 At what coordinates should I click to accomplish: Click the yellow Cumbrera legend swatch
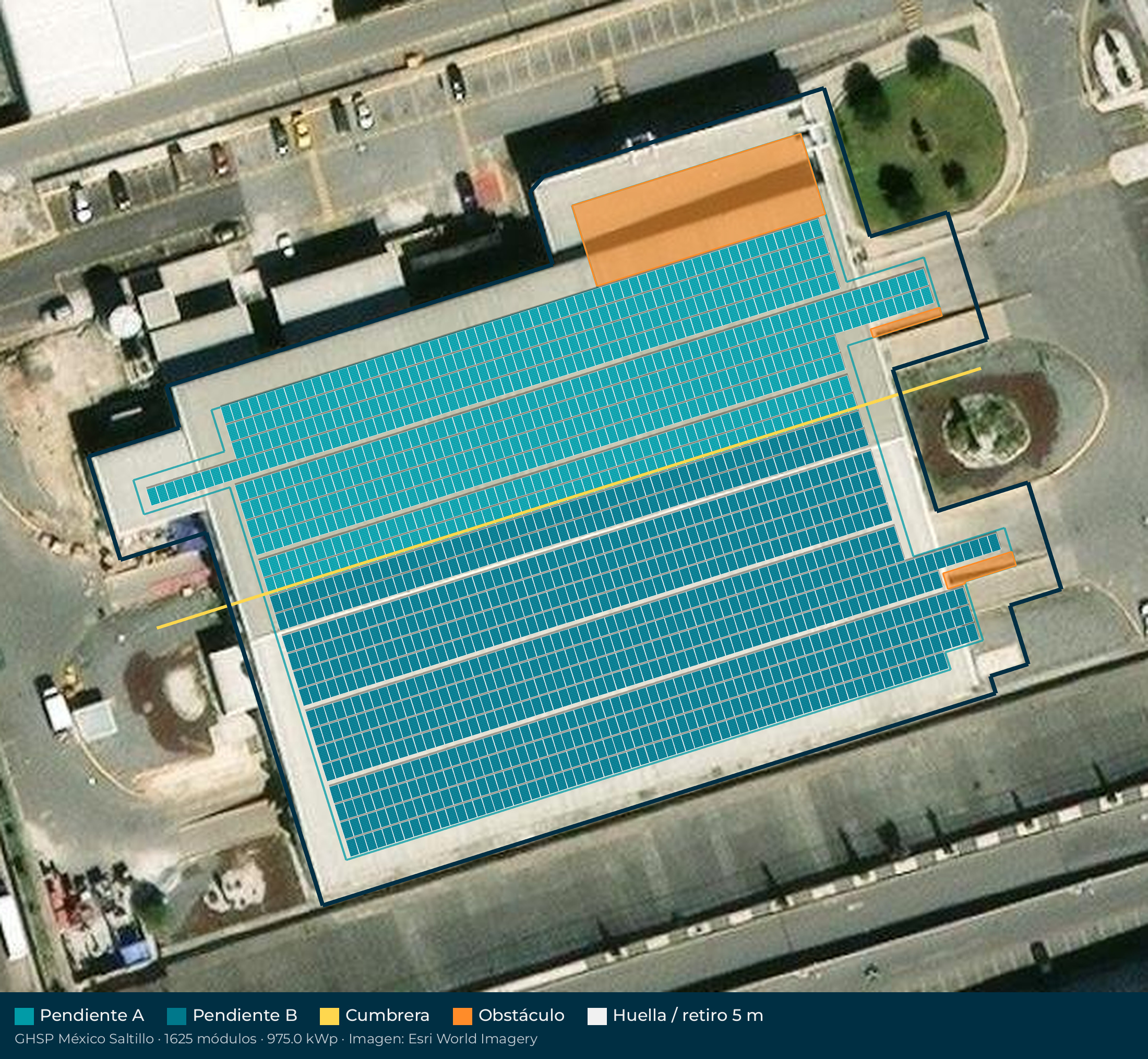pos(329,1017)
